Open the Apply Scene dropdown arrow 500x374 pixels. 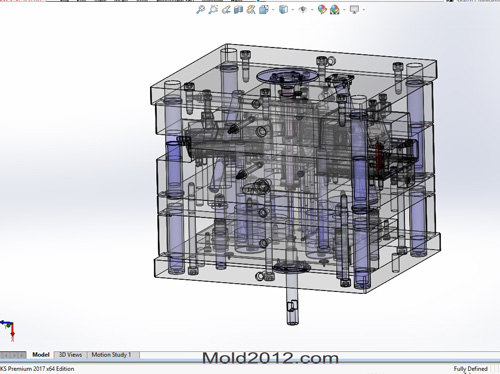(x=344, y=10)
